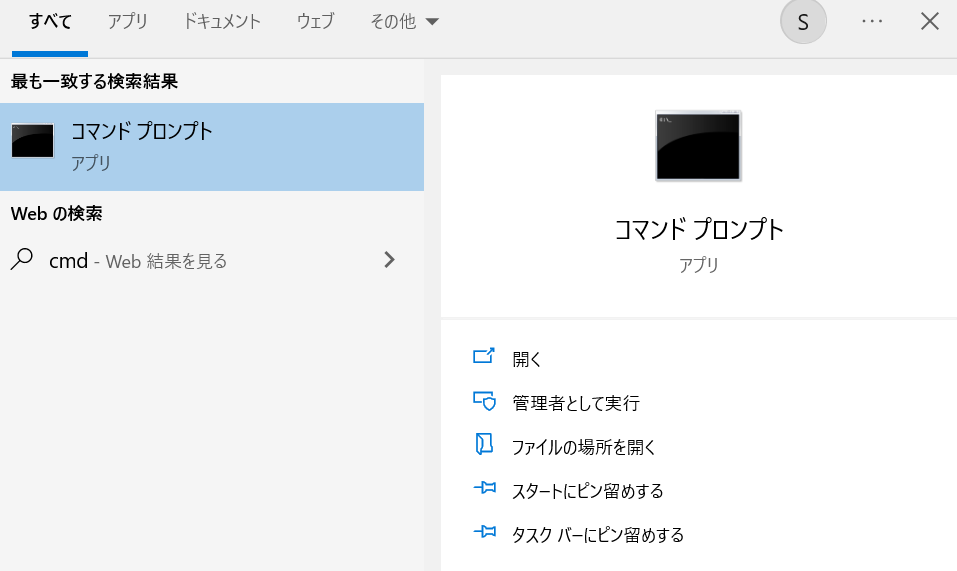Viewport: 957px width, 571px height.
Task: Click the large Command Prompt preview thumbnail
Action: [698, 146]
